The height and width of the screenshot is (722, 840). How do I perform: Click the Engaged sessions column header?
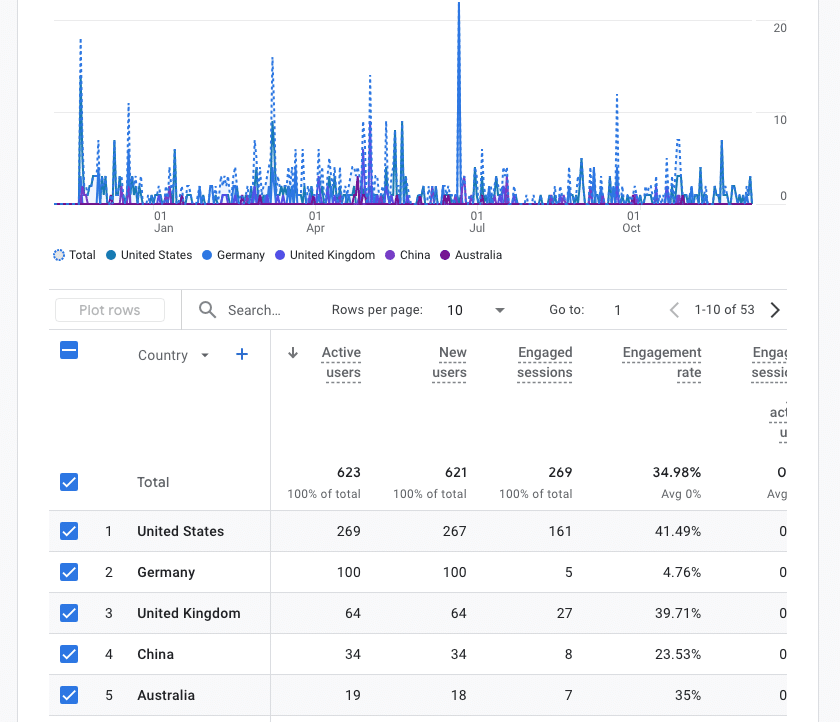pyautogui.click(x=545, y=363)
